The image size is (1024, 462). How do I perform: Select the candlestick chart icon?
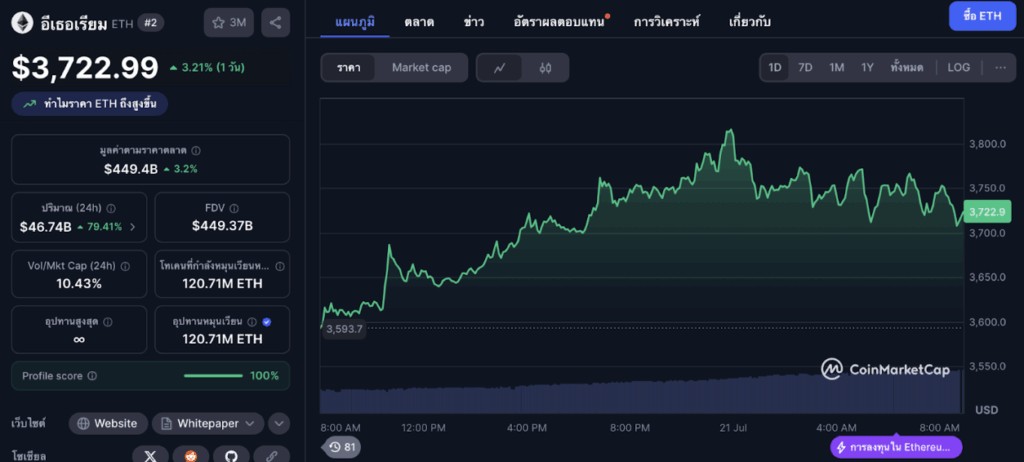click(x=546, y=67)
